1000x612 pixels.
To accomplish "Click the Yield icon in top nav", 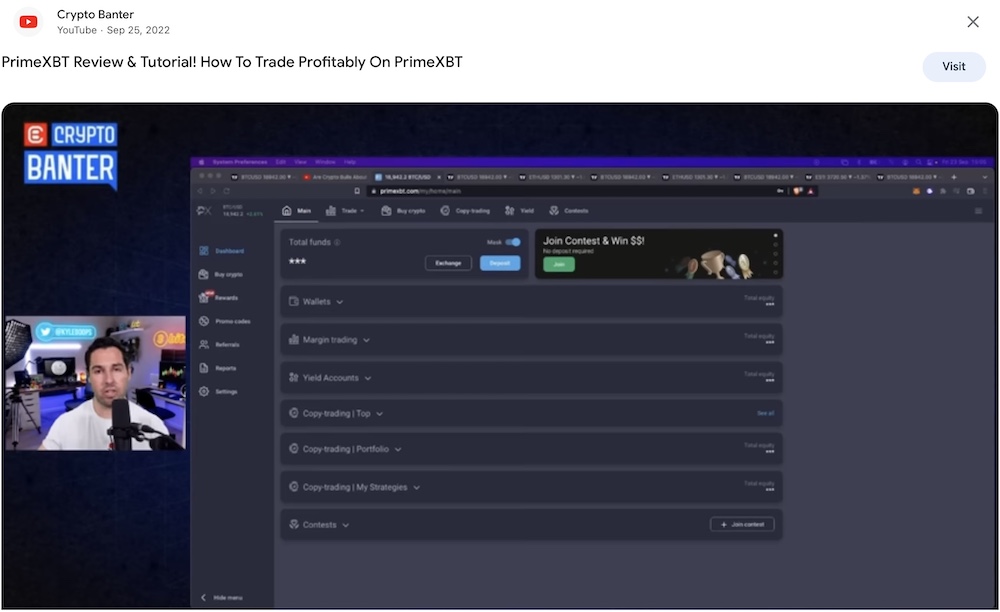I will [x=510, y=210].
